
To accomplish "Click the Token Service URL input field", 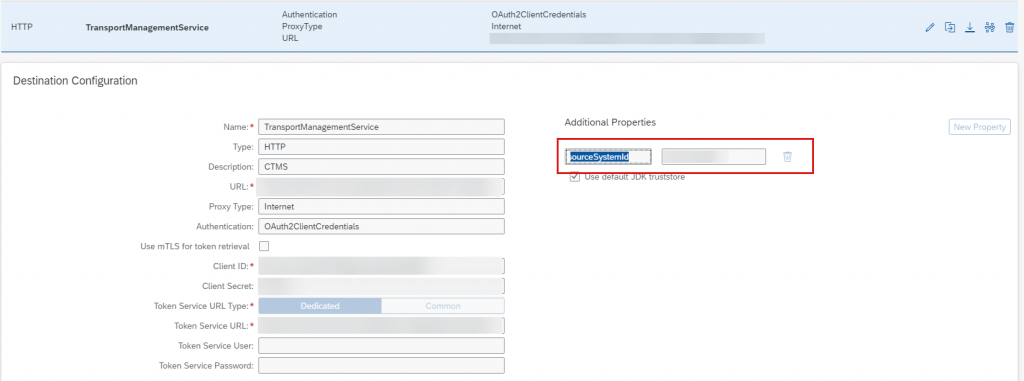I will pyautogui.click(x=381, y=325).
